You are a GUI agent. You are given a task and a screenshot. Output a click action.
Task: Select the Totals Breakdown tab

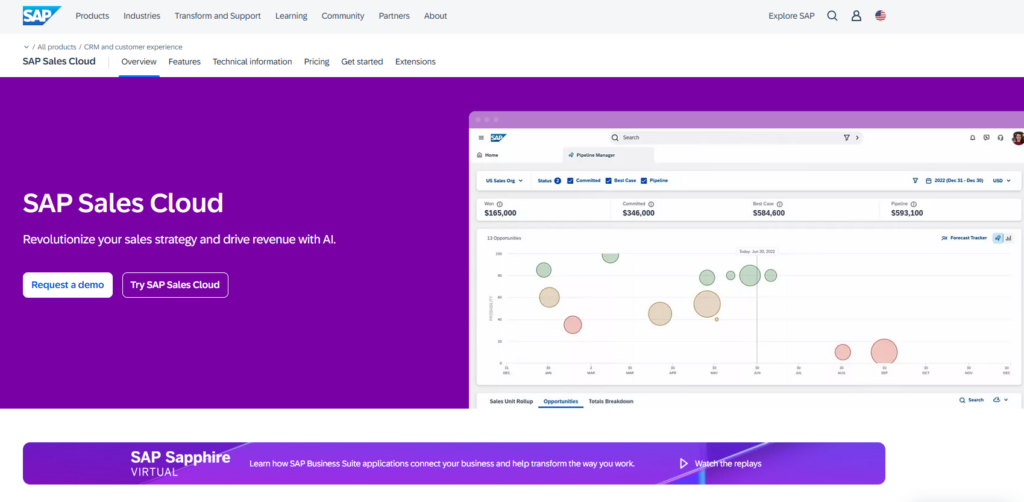pos(611,401)
